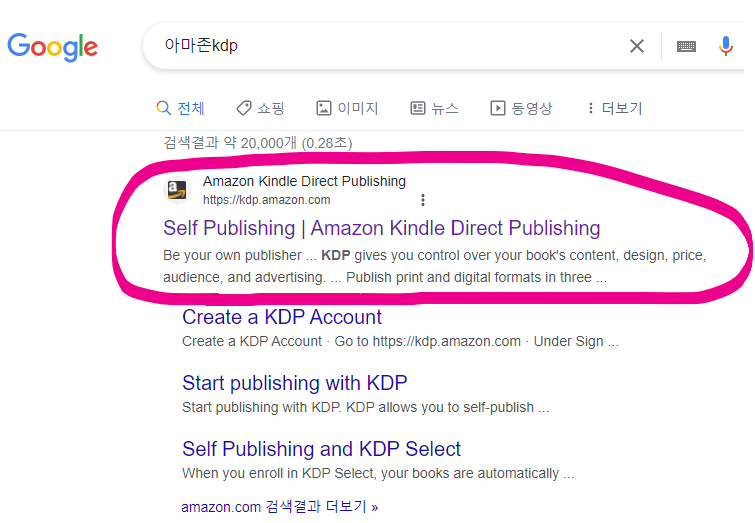The width and height of the screenshot is (755, 523).
Task: Open the Create a KDP Account link
Action: coord(282,317)
